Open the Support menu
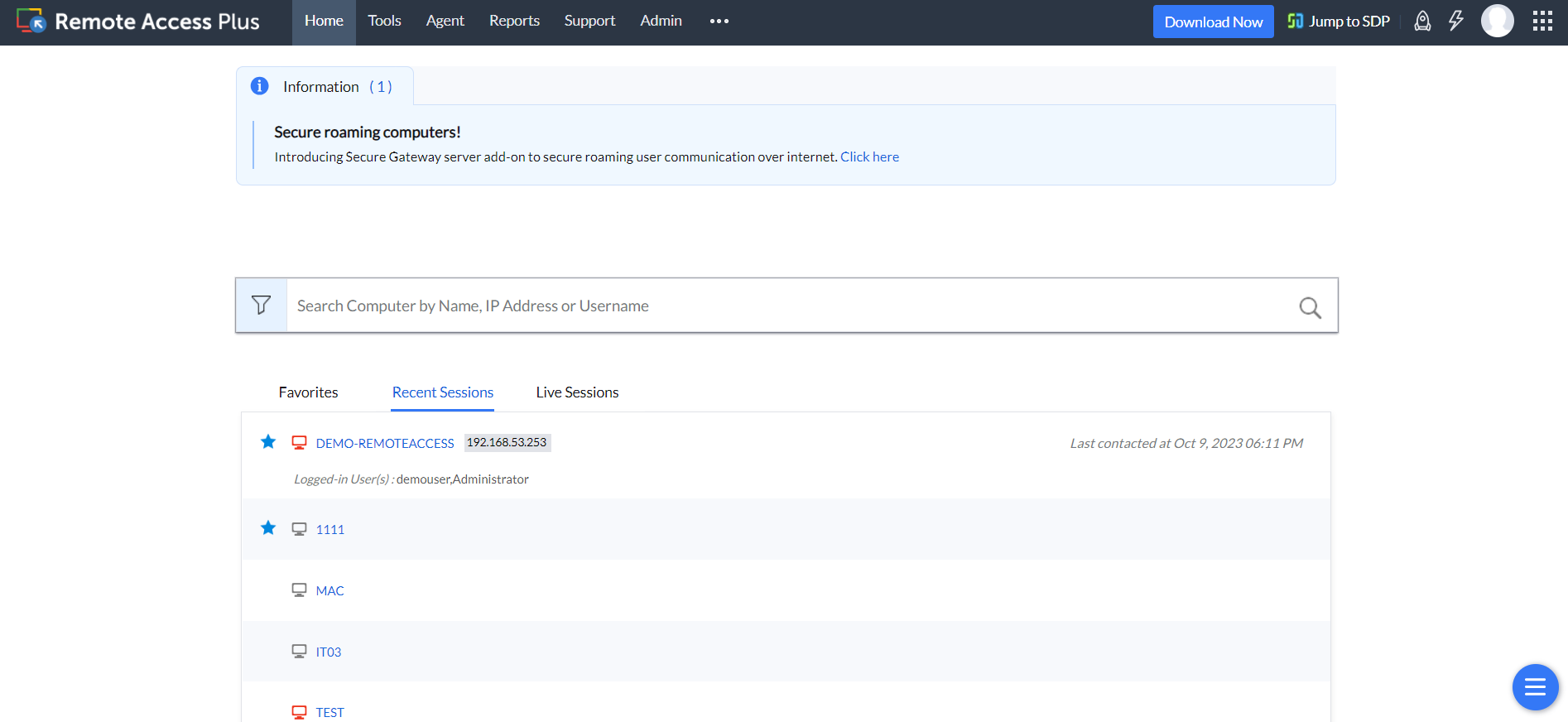This screenshot has height=722, width=1568. click(x=590, y=22)
